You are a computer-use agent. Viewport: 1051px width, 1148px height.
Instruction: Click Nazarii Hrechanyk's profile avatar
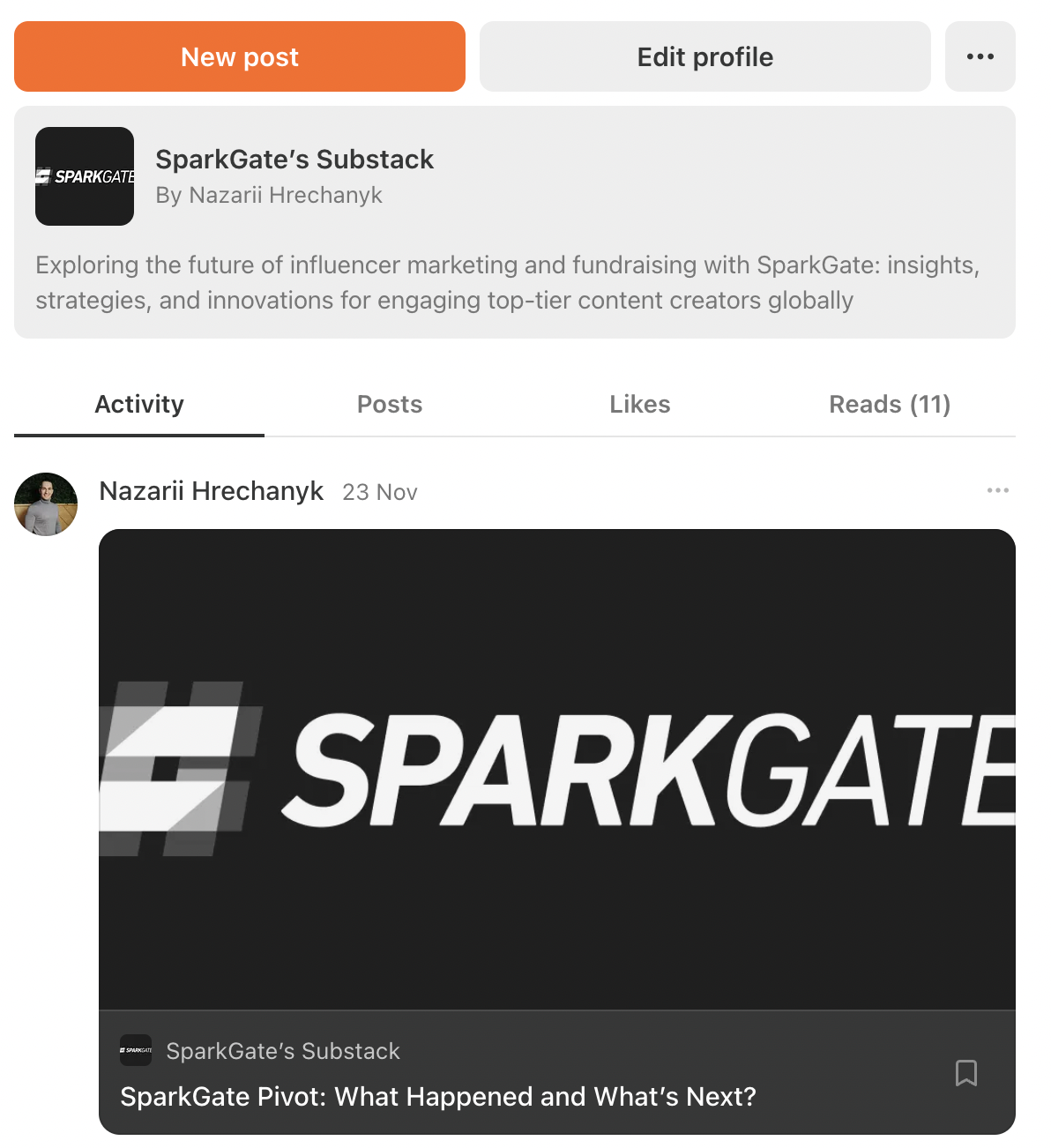46,504
